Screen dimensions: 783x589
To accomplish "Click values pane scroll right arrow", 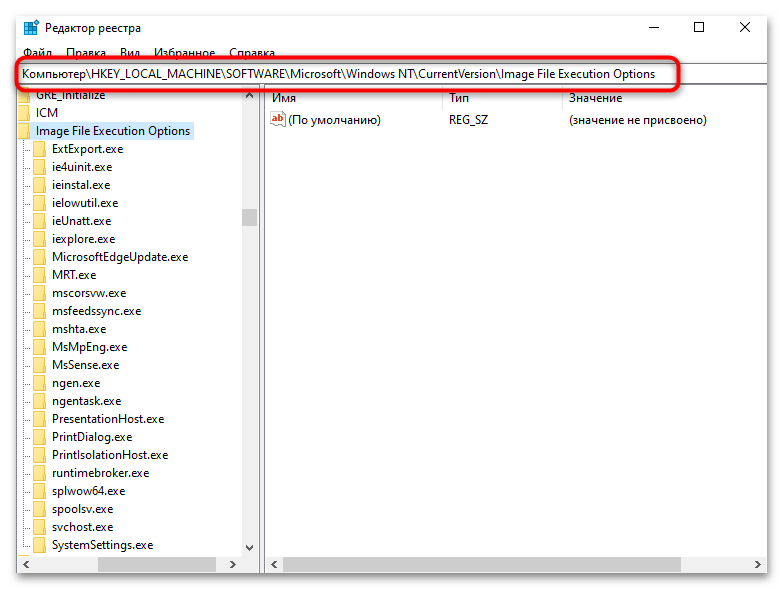I will click(758, 565).
